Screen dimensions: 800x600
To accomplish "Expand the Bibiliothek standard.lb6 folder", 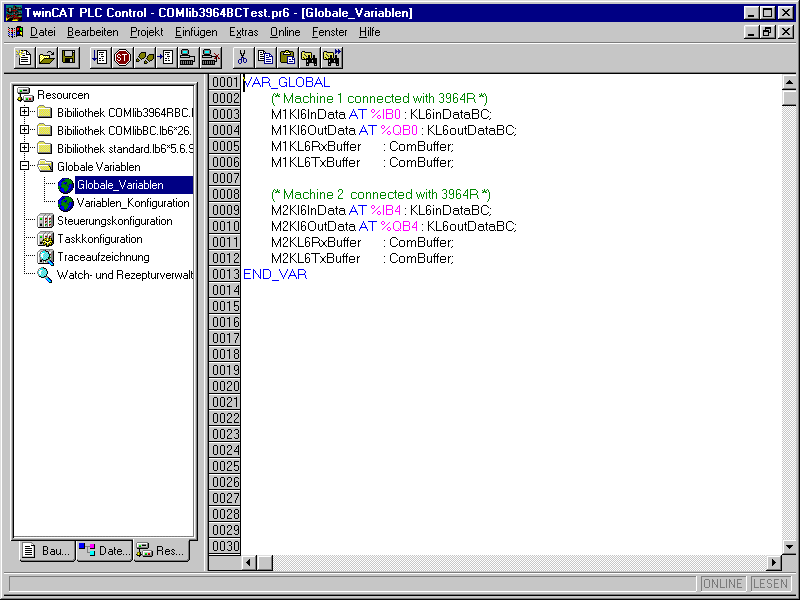I will point(24,147).
